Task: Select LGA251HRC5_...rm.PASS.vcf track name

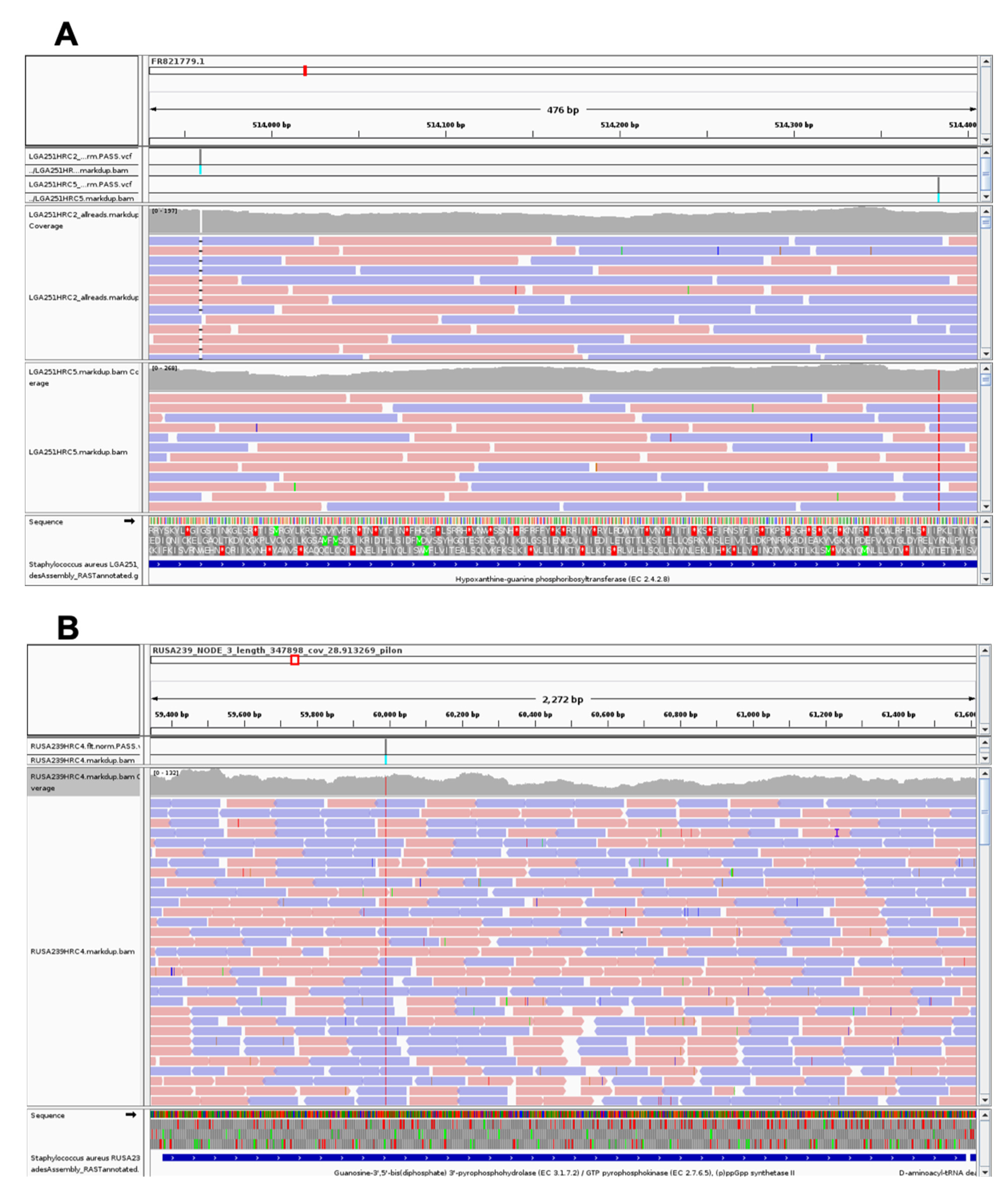Action: pos(80,184)
